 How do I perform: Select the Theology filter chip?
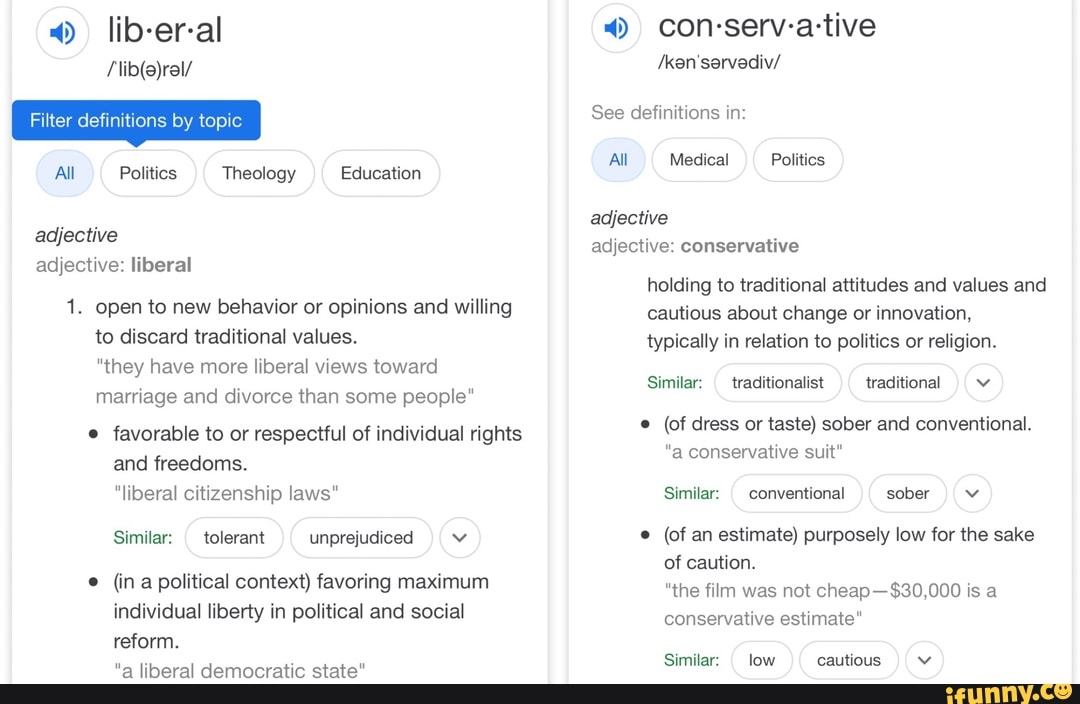(x=258, y=173)
